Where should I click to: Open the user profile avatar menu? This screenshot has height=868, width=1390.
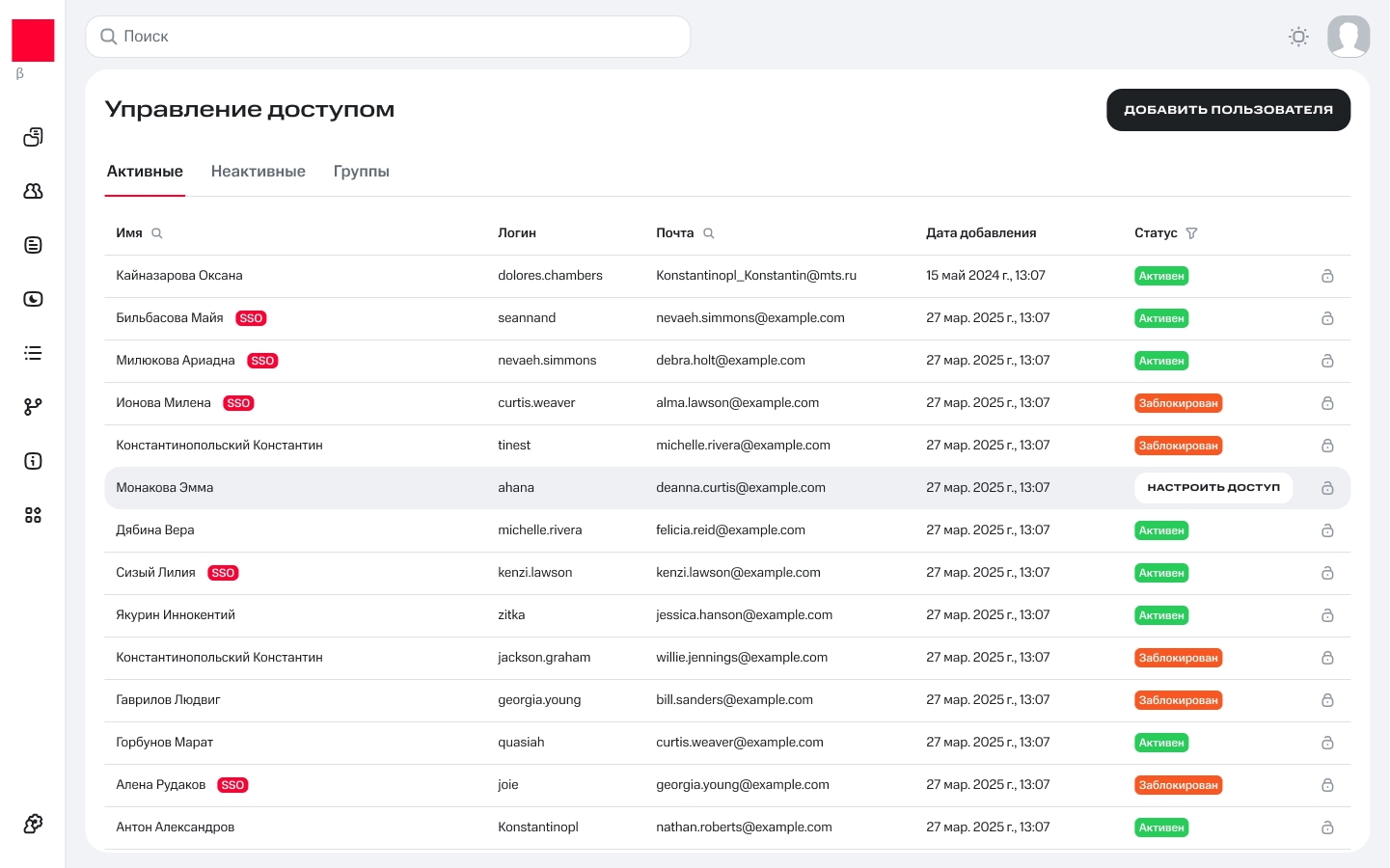(x=1349, y=37)
